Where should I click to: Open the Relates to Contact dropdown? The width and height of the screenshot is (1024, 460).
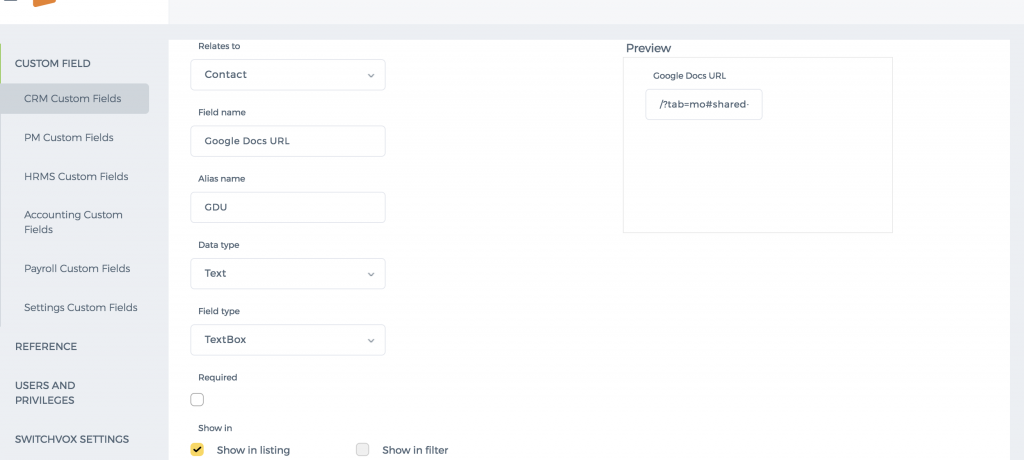pyautogui.click(x=288, y=75)
